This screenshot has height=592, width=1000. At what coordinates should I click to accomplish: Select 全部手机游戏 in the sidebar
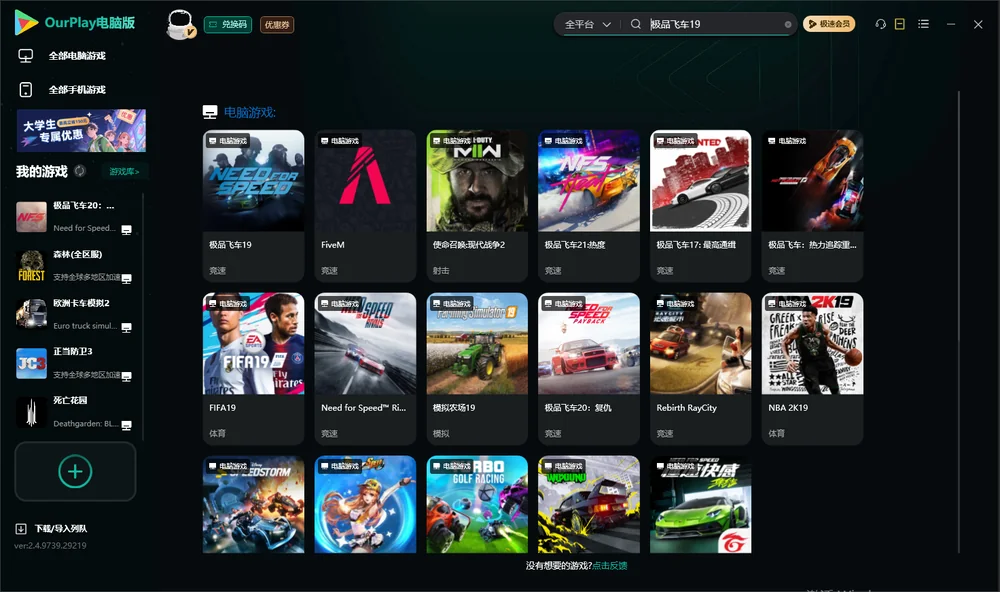77,90
